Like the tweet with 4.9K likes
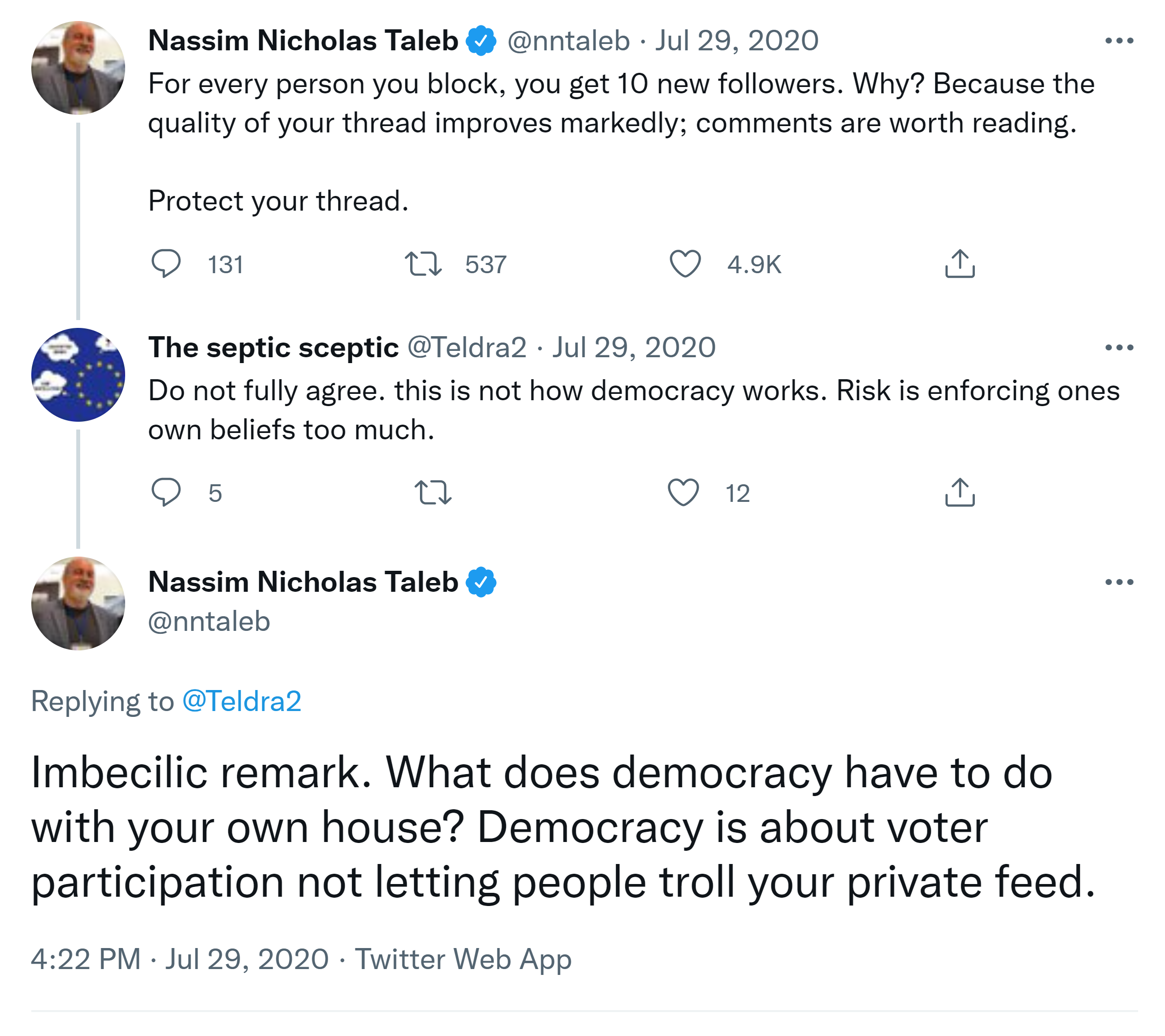The height and width of the screenshot is (1036, 1165). click(684, 264)
